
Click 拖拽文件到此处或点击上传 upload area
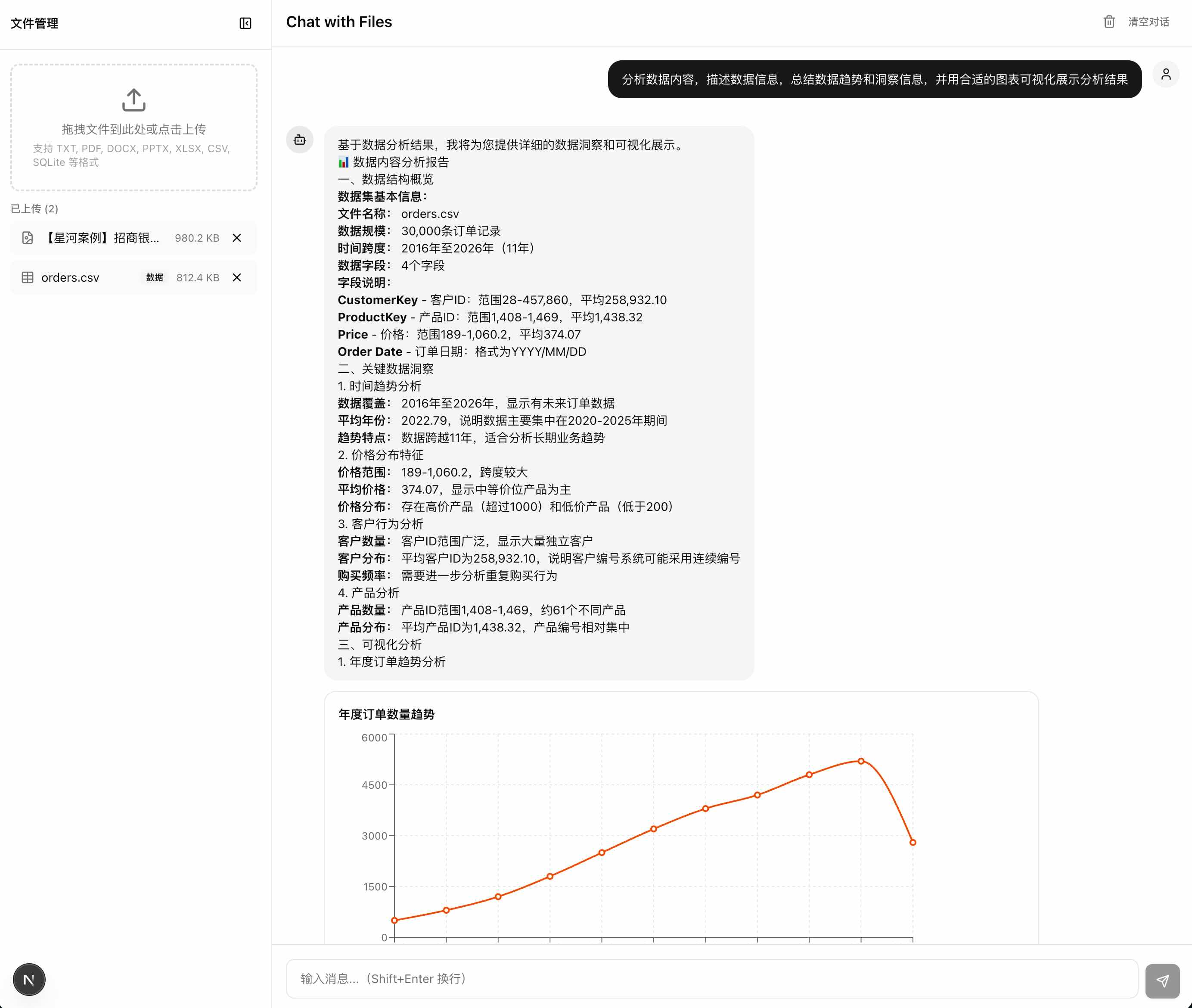coord(133,129)
